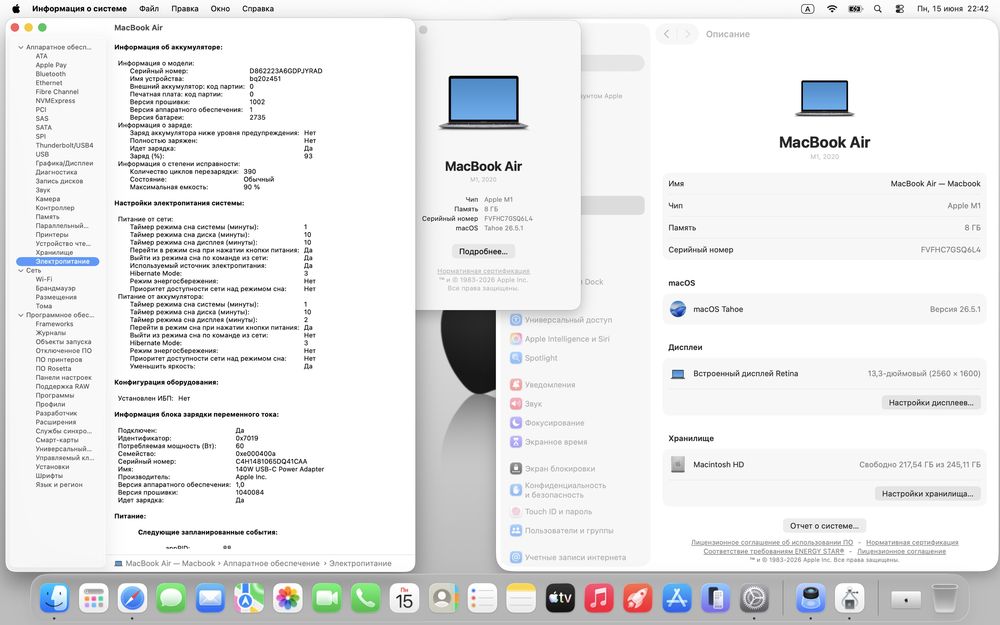Image resolution: width=1000 pixels, height=625 pixels.
Task: Open Spotlight search in menu bar
Action: (878, 9)
